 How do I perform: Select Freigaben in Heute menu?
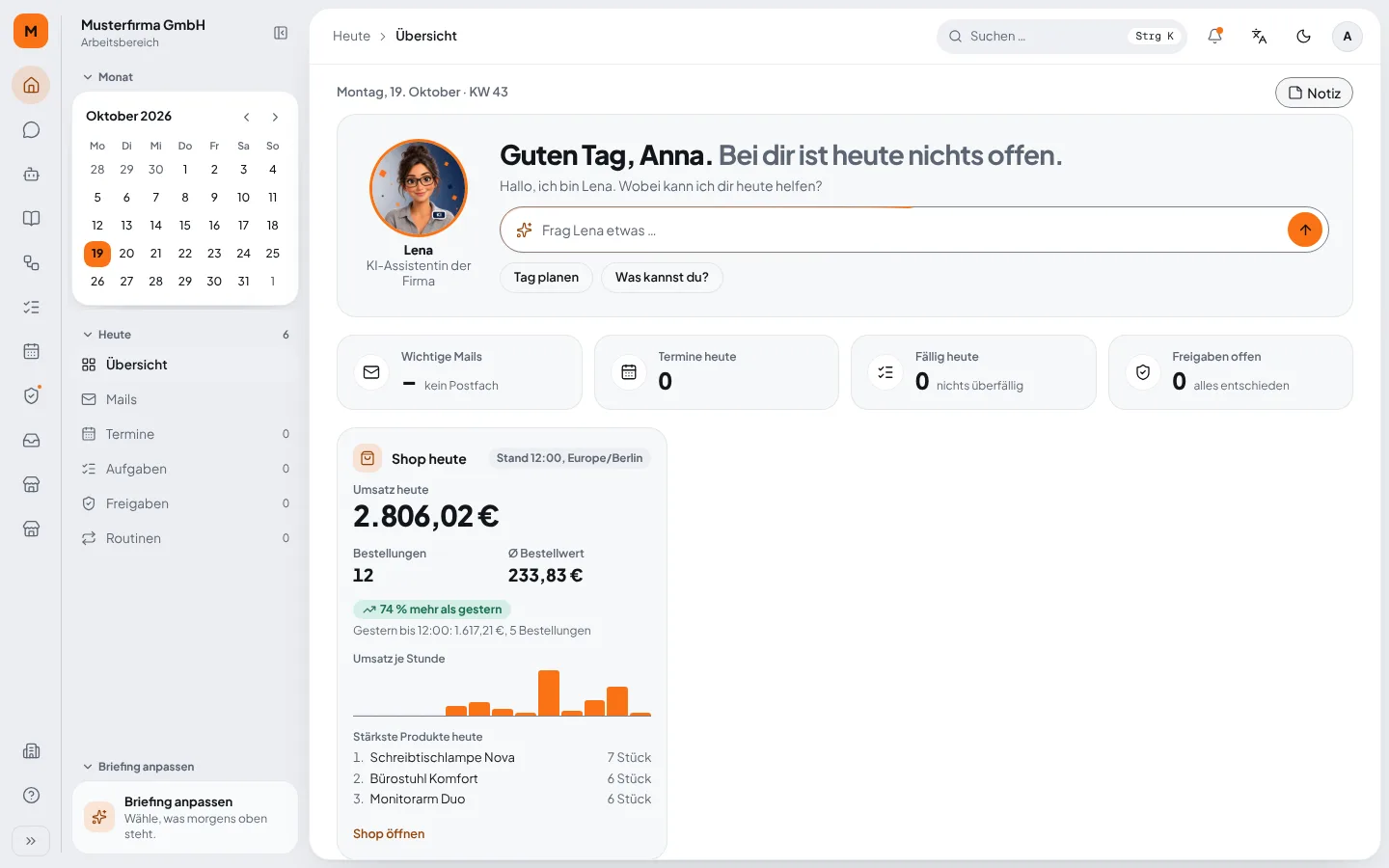pos(185,503)
